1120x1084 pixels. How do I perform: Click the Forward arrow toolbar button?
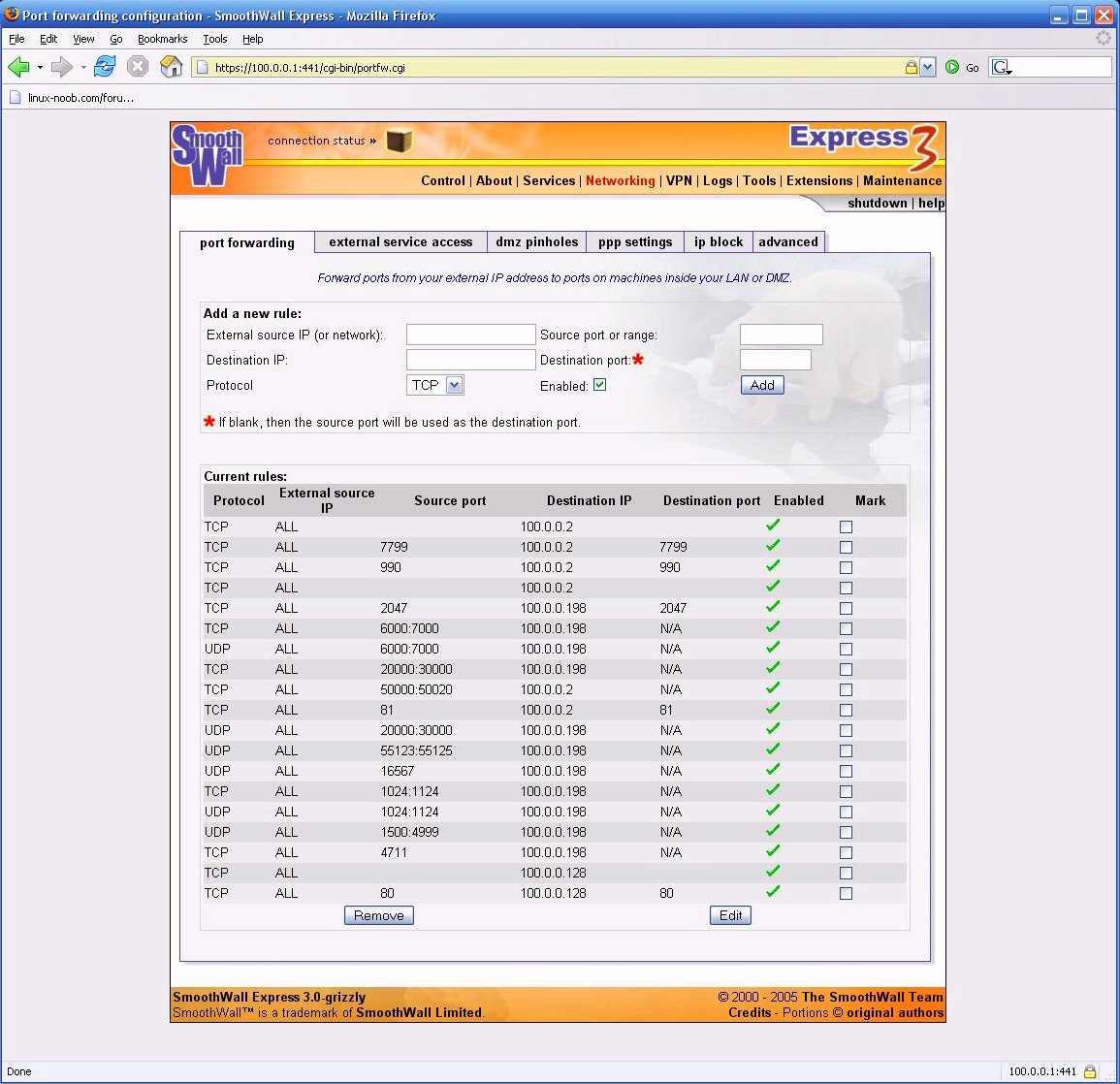click(61, 67)
